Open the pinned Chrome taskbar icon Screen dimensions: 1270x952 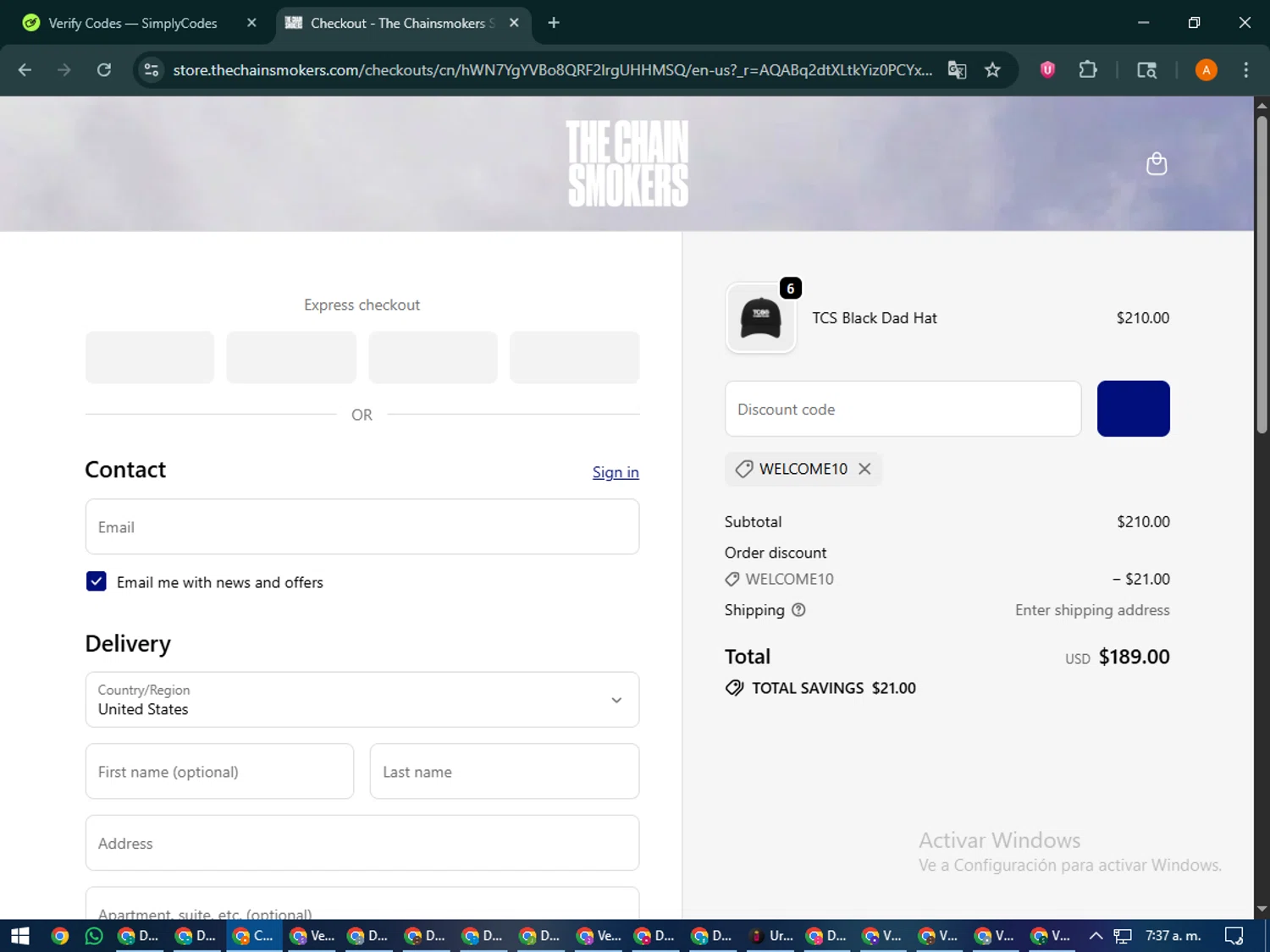point(59,936)
